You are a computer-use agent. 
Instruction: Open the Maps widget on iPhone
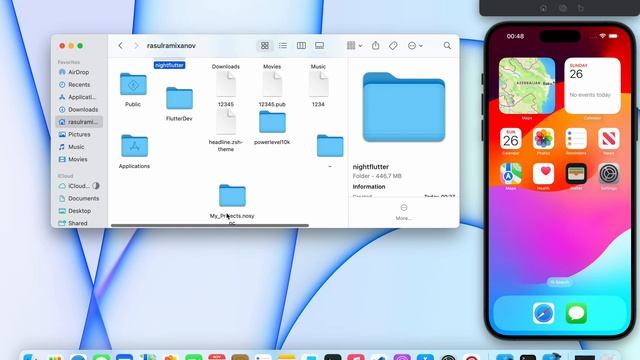(527, 86)
